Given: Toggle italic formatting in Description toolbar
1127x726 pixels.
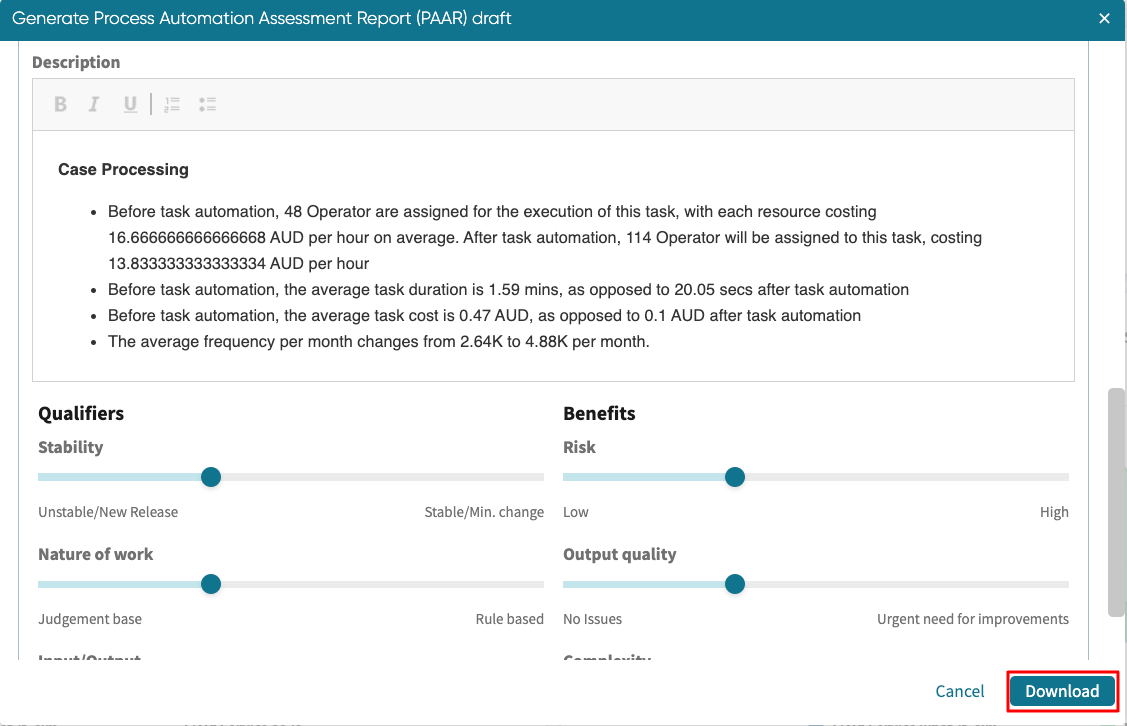Looking at the screenshot, I should pos(94,104).
